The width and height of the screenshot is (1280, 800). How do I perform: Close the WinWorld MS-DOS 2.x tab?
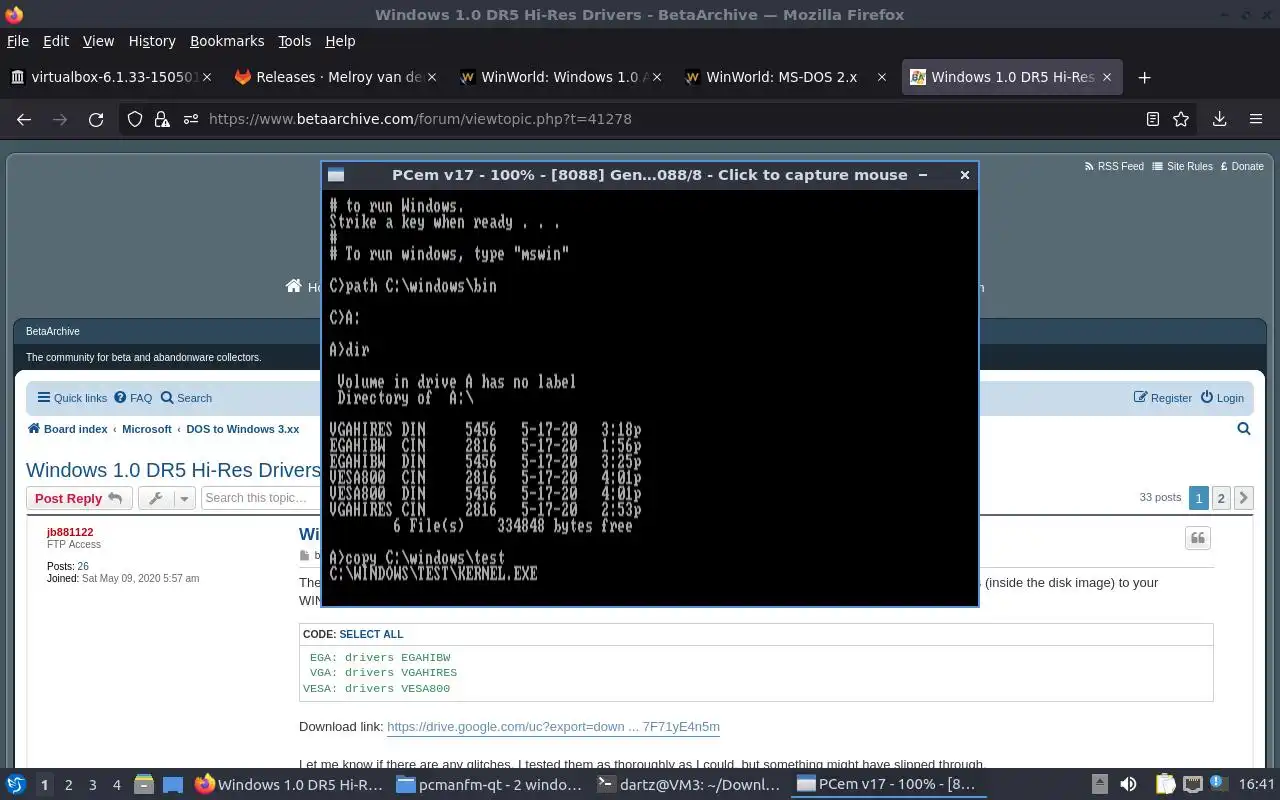(881, 77)
